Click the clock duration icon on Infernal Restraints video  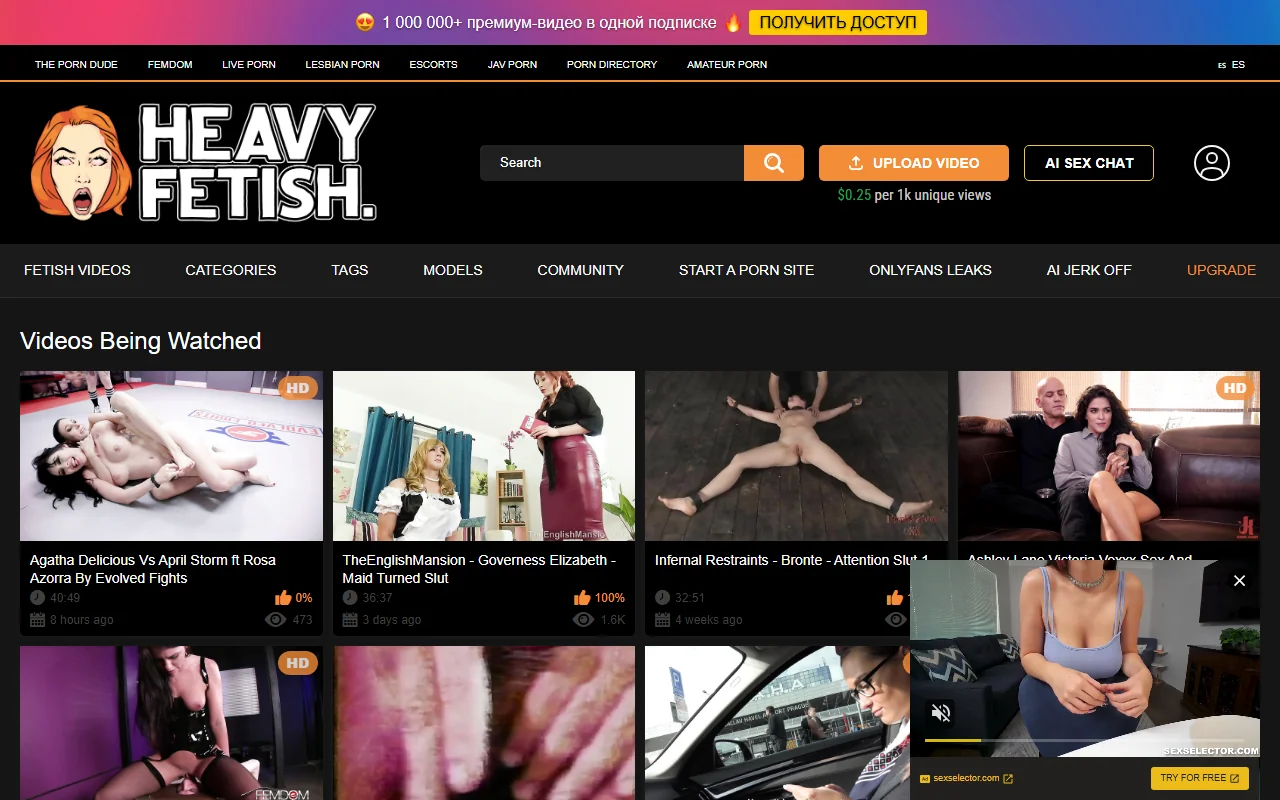coord(661,597)
